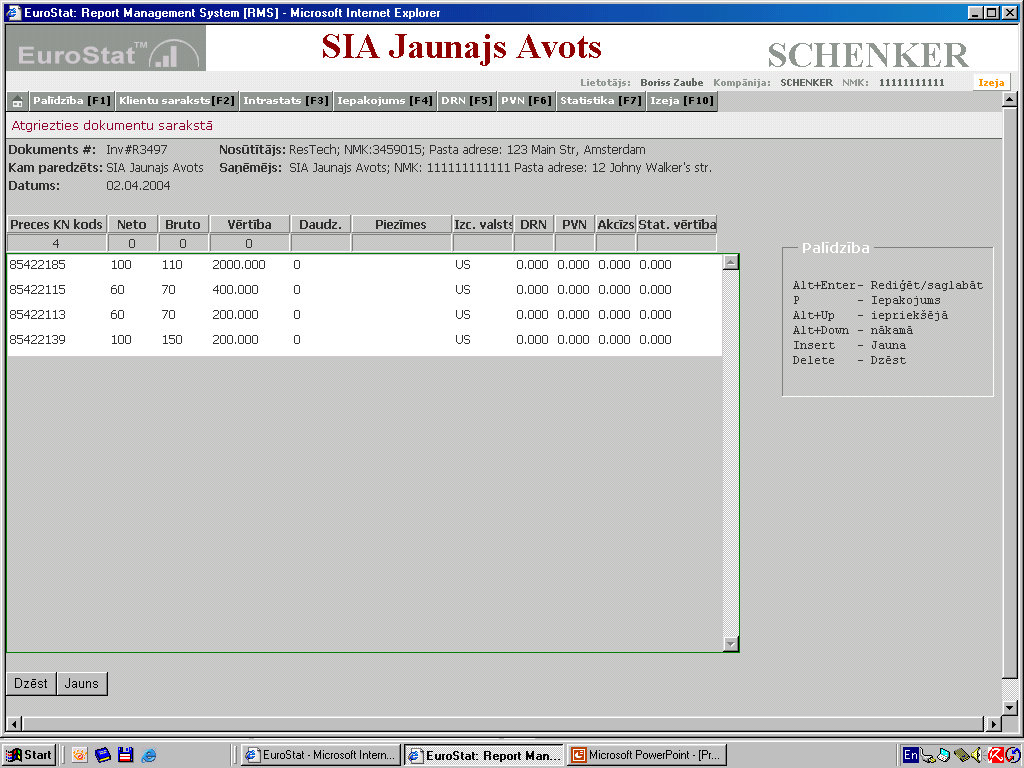Focus the empty field under the Izc. valsts header
Image resolution: width=1024 pixels, height=768 pixels.
pyautogui.click(x=483, y=244)
